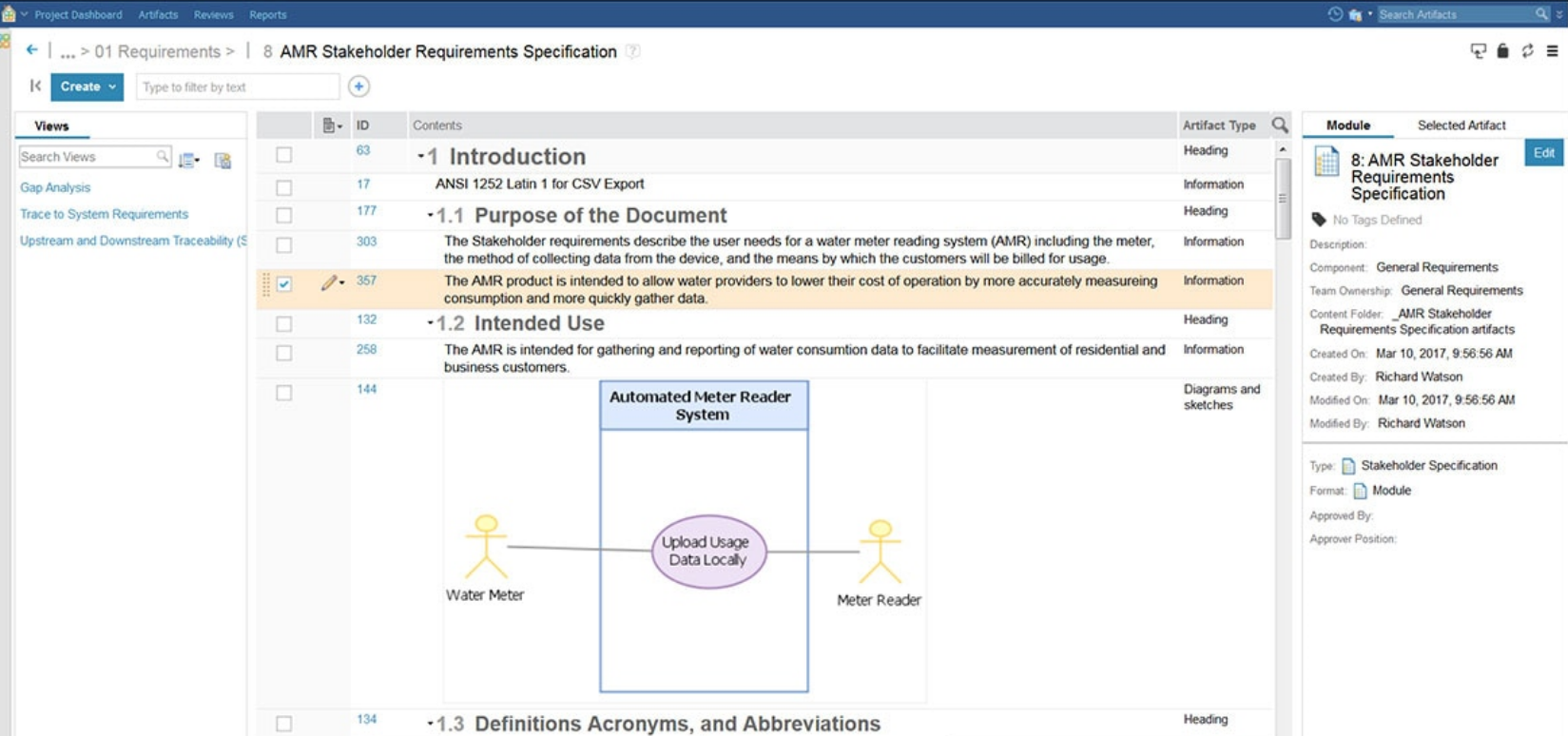Click the magnifier icon in table header

point(1280,126)
